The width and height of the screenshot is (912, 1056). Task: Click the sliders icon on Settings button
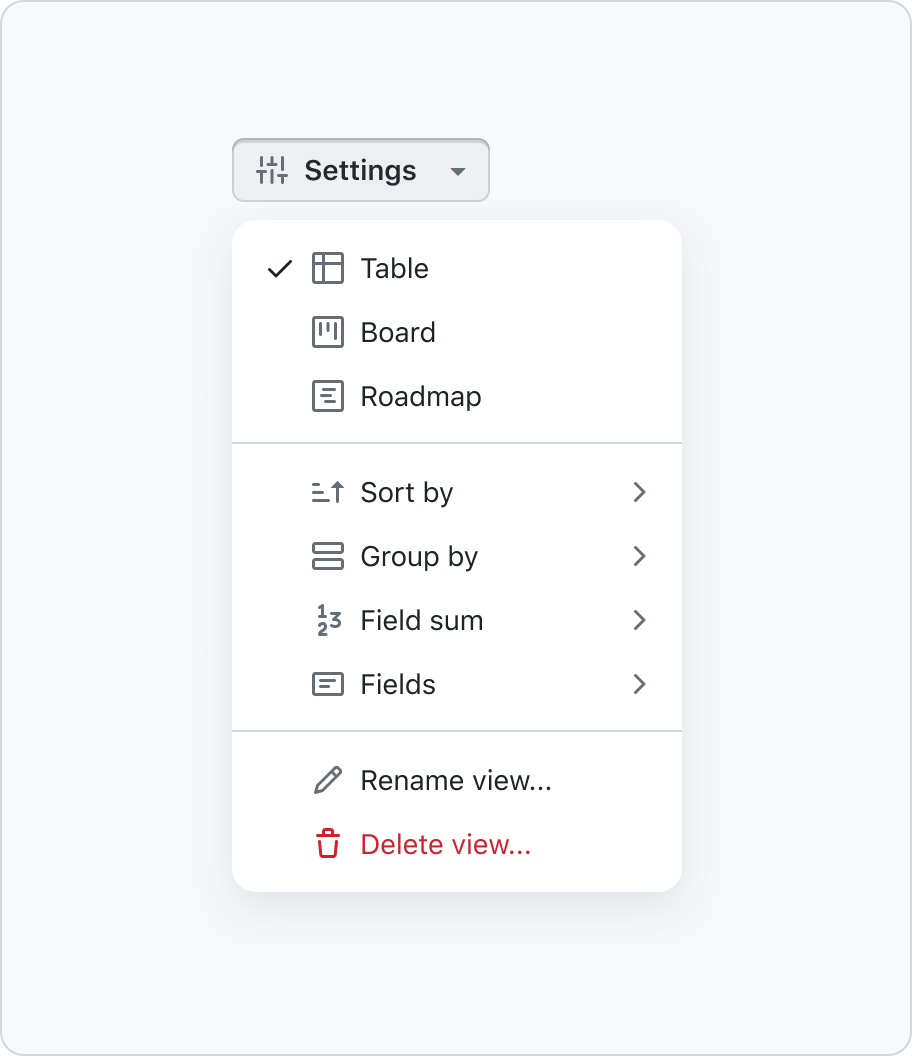coord(271,170)
